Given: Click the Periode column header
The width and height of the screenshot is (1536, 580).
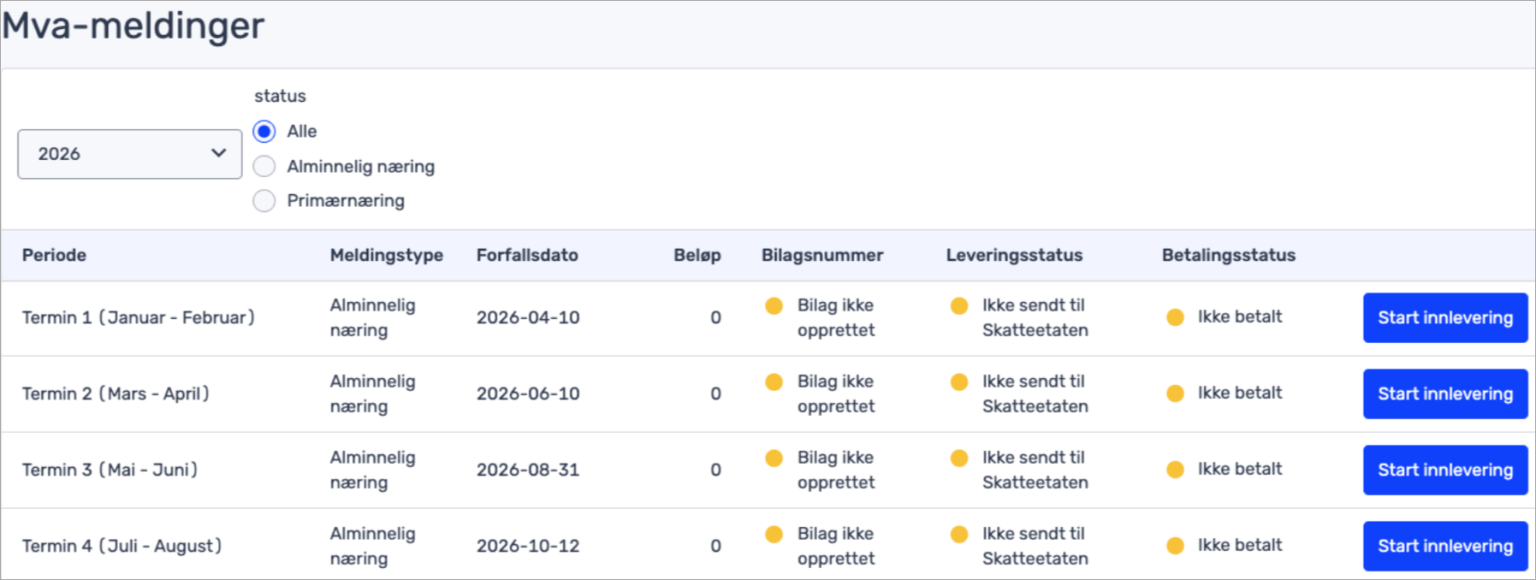Looking at the screenshot, I should (x=54, y=255).
